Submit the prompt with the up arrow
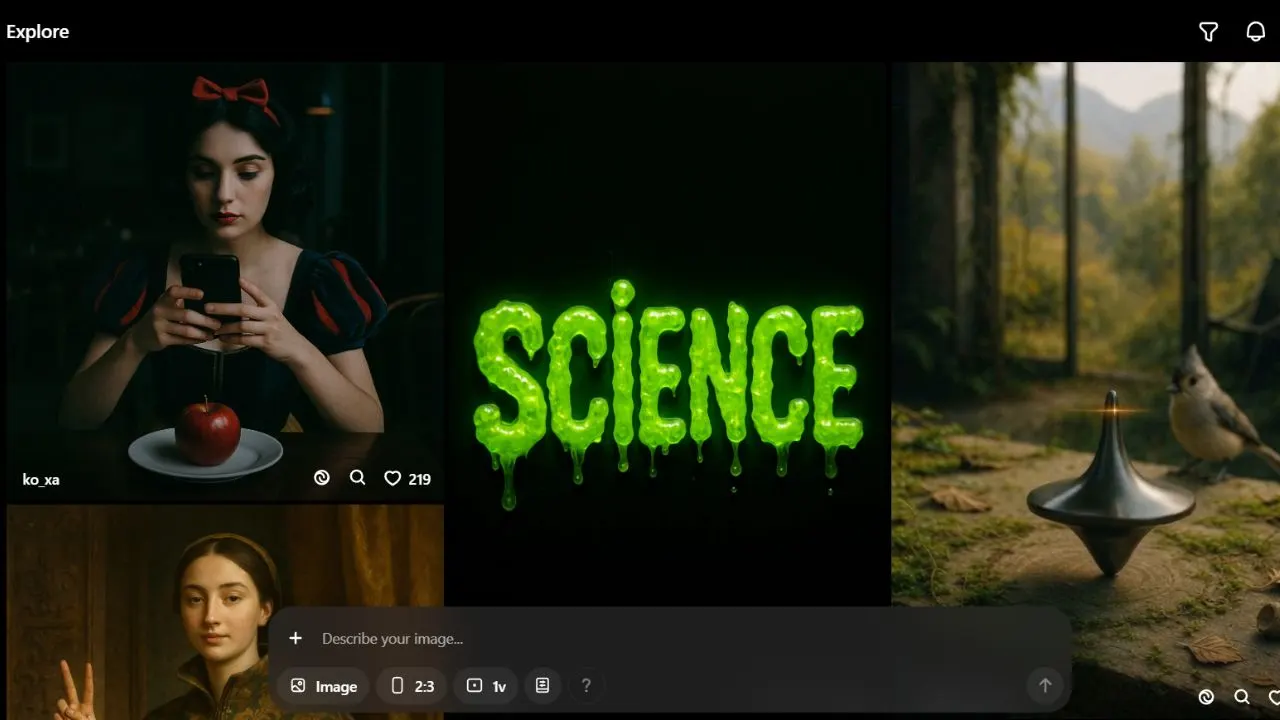 (x=1045, y=686)
